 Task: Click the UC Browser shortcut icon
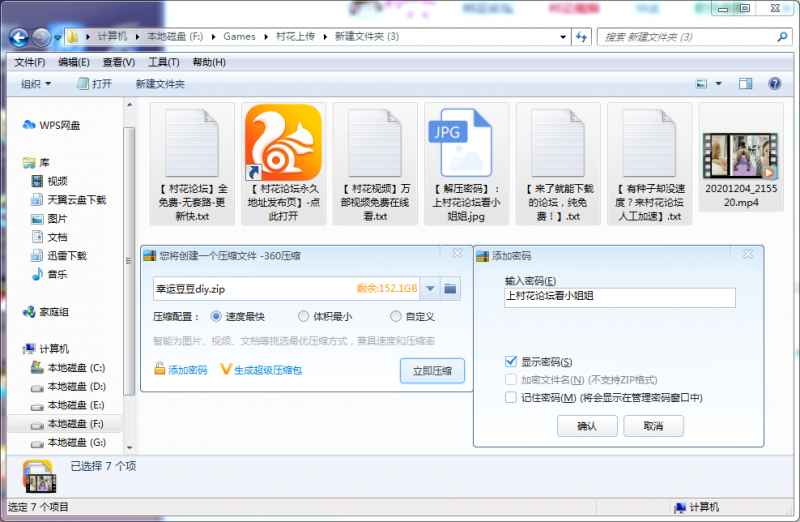pyautogui.click(x=283, y=141)
